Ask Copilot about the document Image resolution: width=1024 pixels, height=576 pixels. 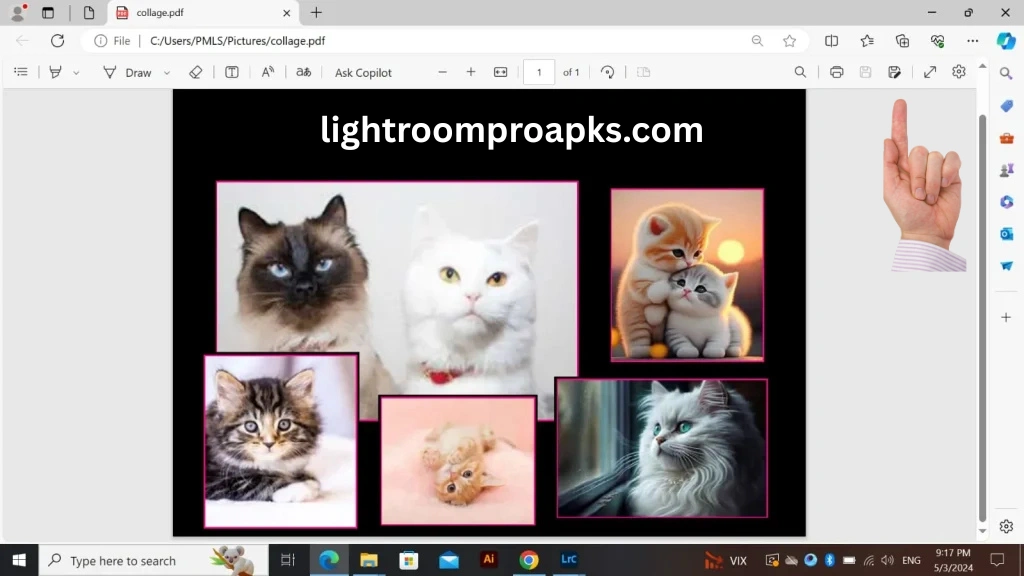pos(362,72)
